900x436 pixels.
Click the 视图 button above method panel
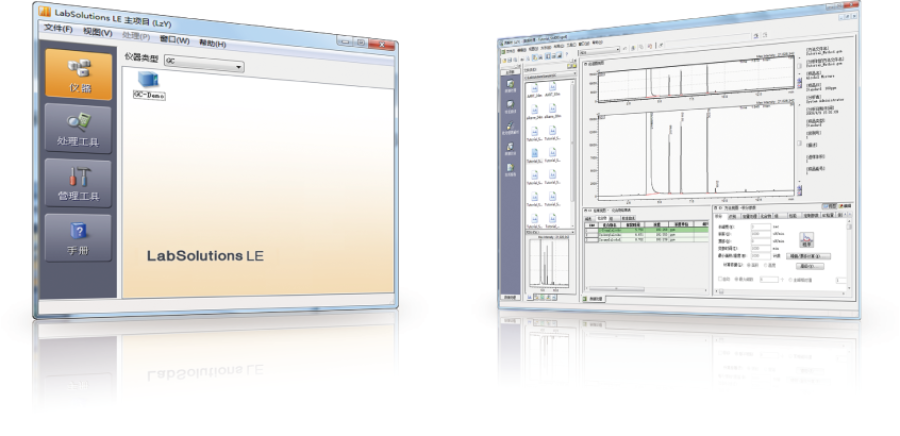(830, 206)
